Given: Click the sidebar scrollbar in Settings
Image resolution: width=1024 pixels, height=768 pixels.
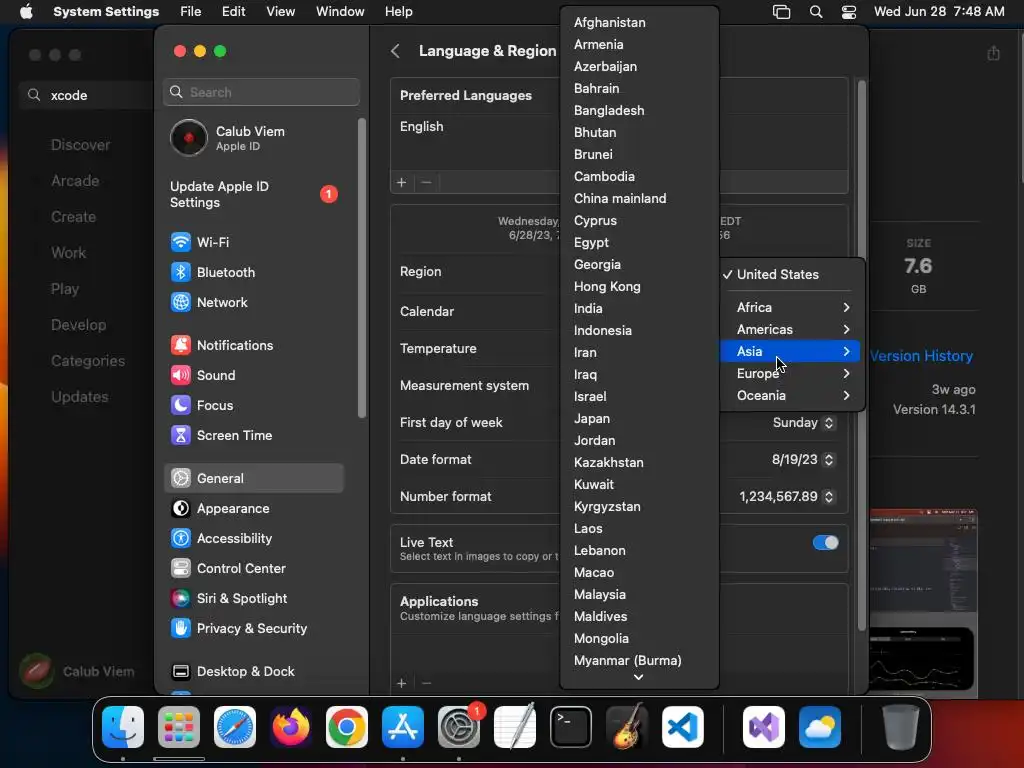Looking at the screenshot, I should 362,268.
